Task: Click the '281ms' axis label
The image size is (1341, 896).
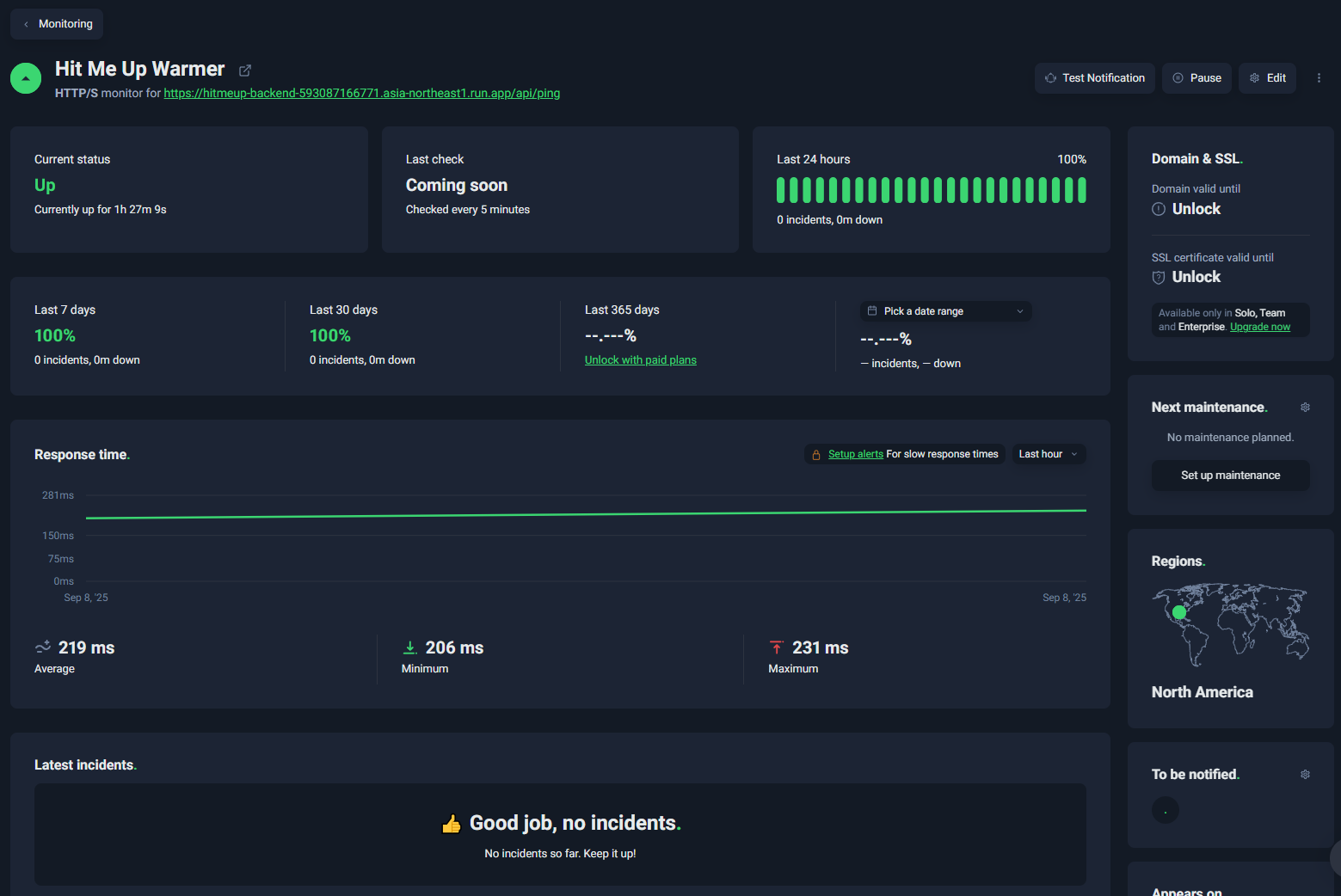Action: click(58, 495)
